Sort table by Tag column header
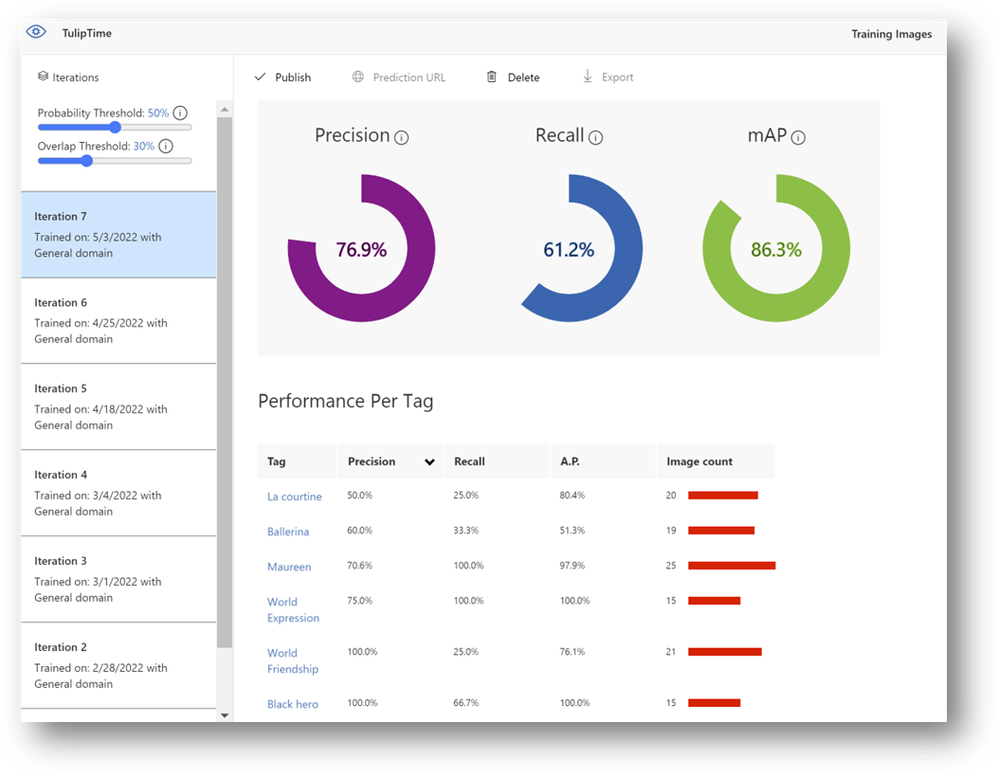This screenshot has width=999, height=774. click(x=297, y=461)
